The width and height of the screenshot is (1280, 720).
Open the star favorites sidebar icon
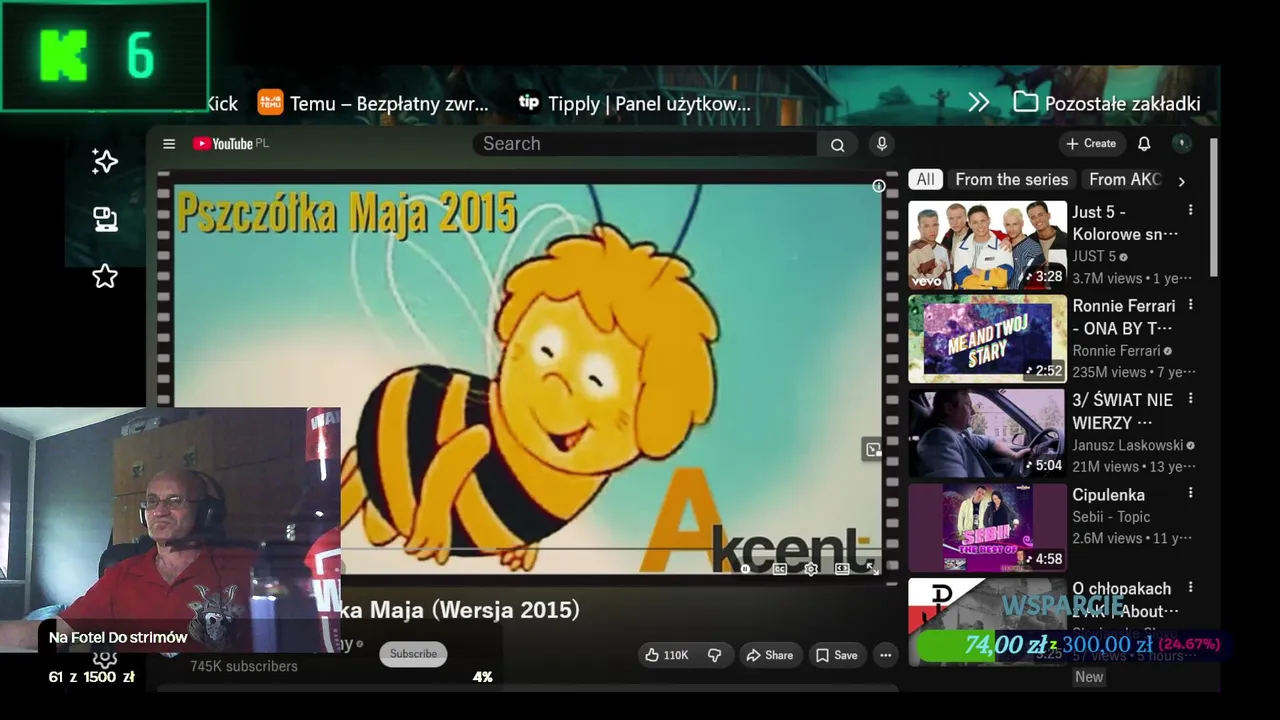[105, 276]
